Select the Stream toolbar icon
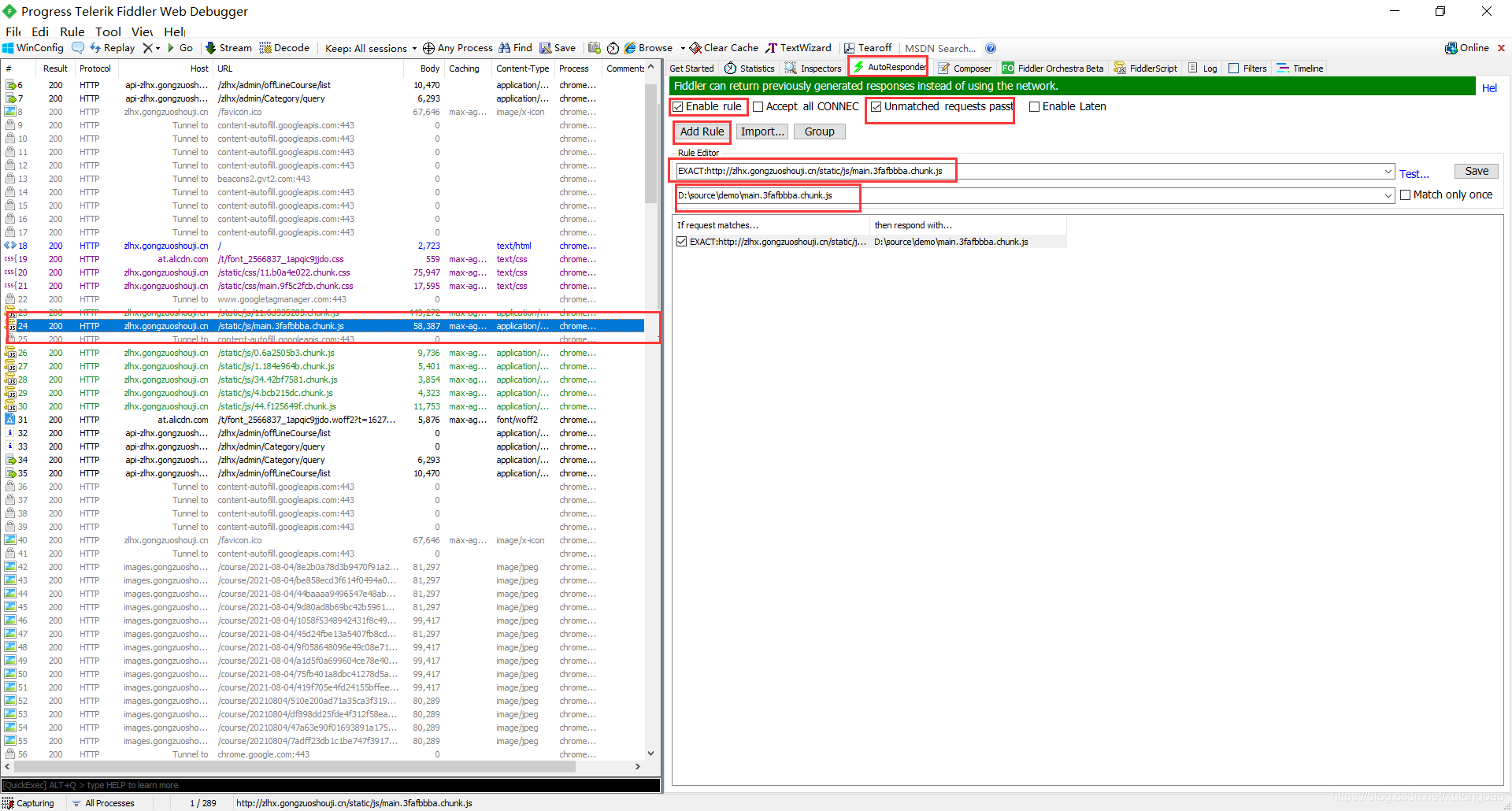 228,48
